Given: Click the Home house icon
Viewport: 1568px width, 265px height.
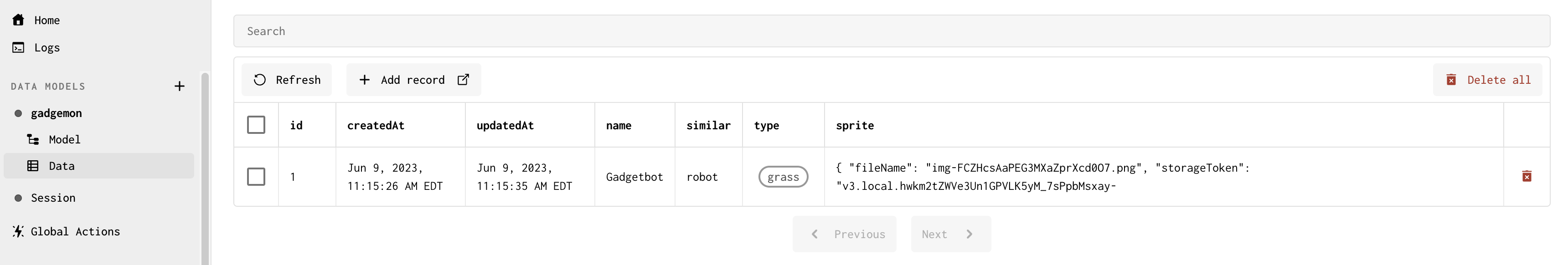Looking at the screenshot, I should 18,20.
